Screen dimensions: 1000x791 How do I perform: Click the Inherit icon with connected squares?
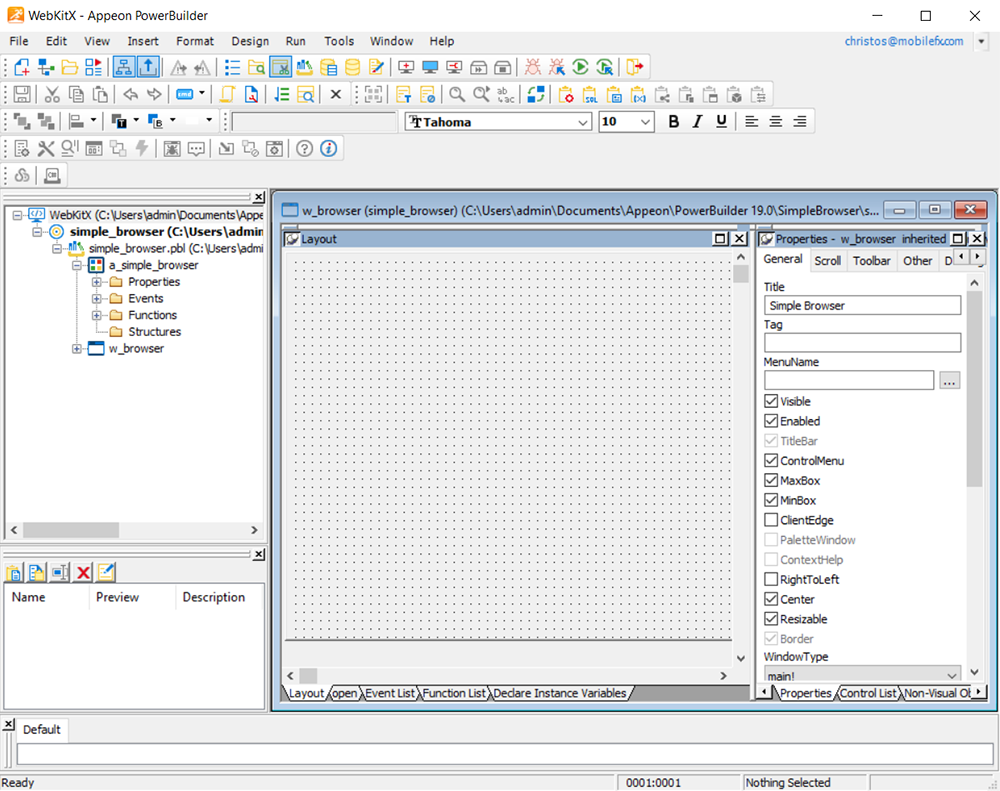(x=45, y=67)
